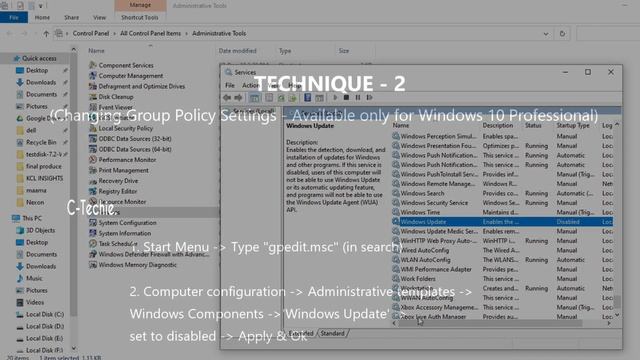The height and width of the screenshot is (360, 640).
Task: Click the Restart Service icon
Action: (x=369, y=98)
